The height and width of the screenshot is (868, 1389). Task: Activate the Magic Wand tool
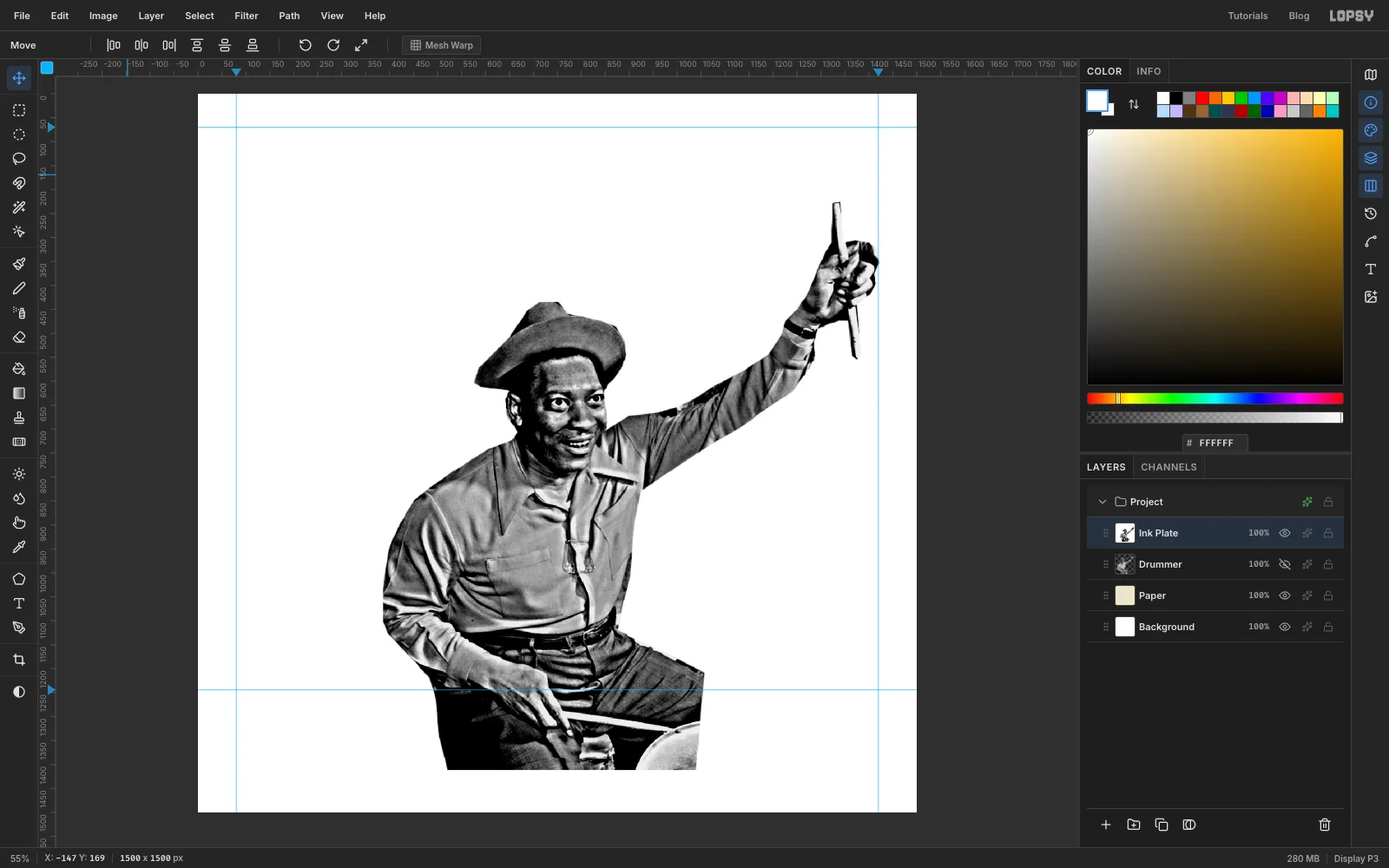click(x=19, y=207)
